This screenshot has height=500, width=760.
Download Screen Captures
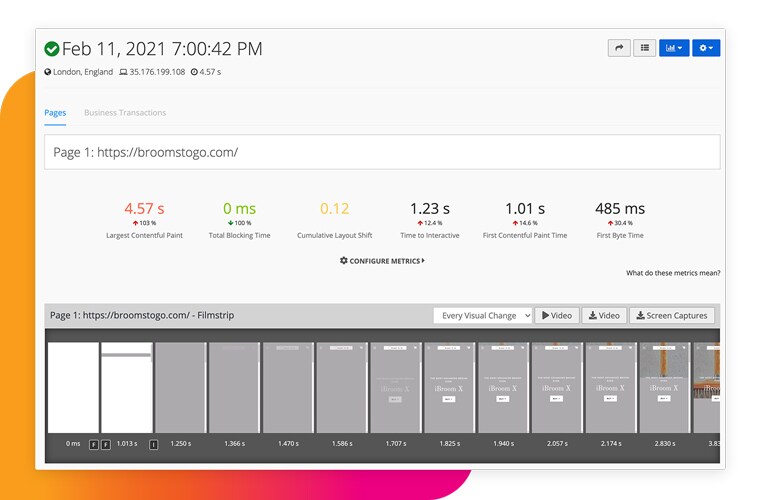point(672,315)
